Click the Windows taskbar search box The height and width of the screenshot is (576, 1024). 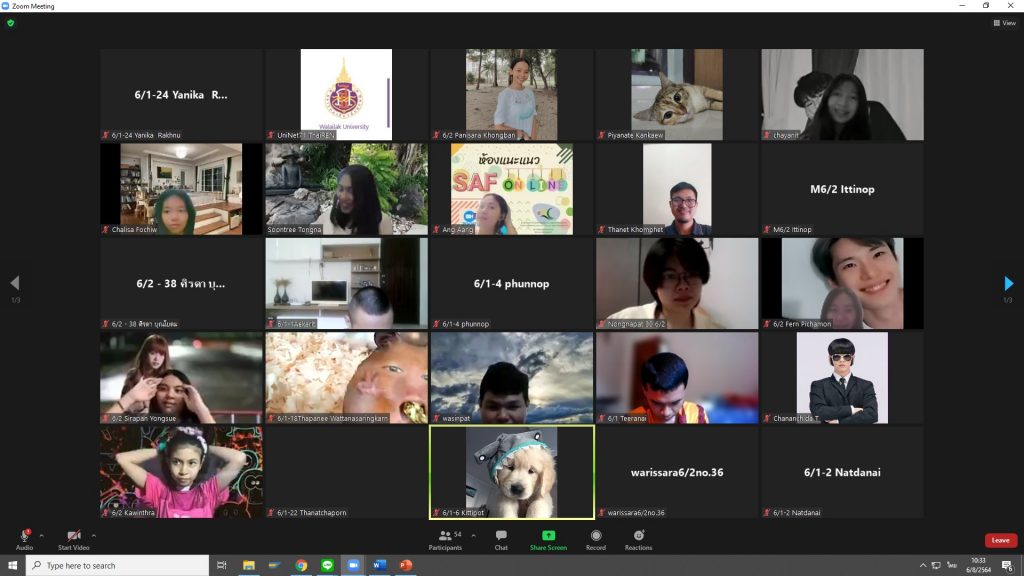click(117, 566)
